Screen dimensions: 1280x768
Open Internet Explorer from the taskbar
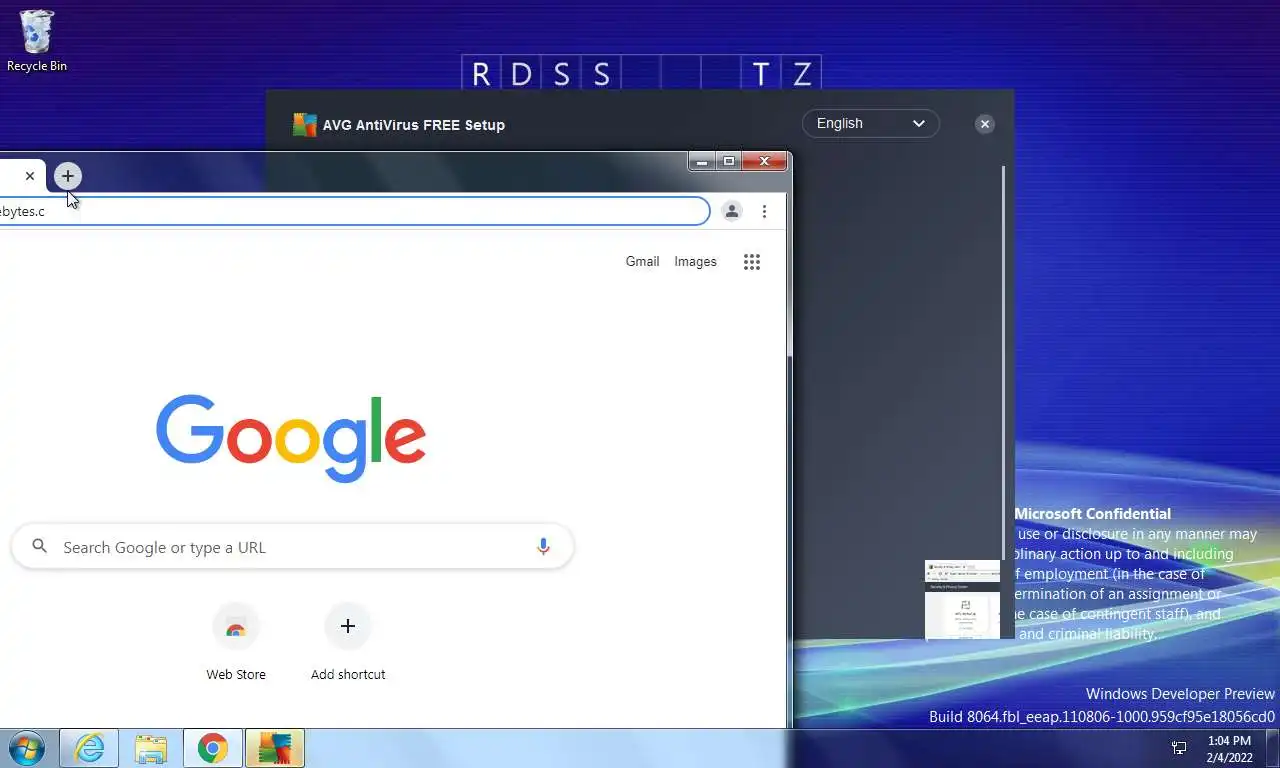pyautogui.click(x=89, y=748)
